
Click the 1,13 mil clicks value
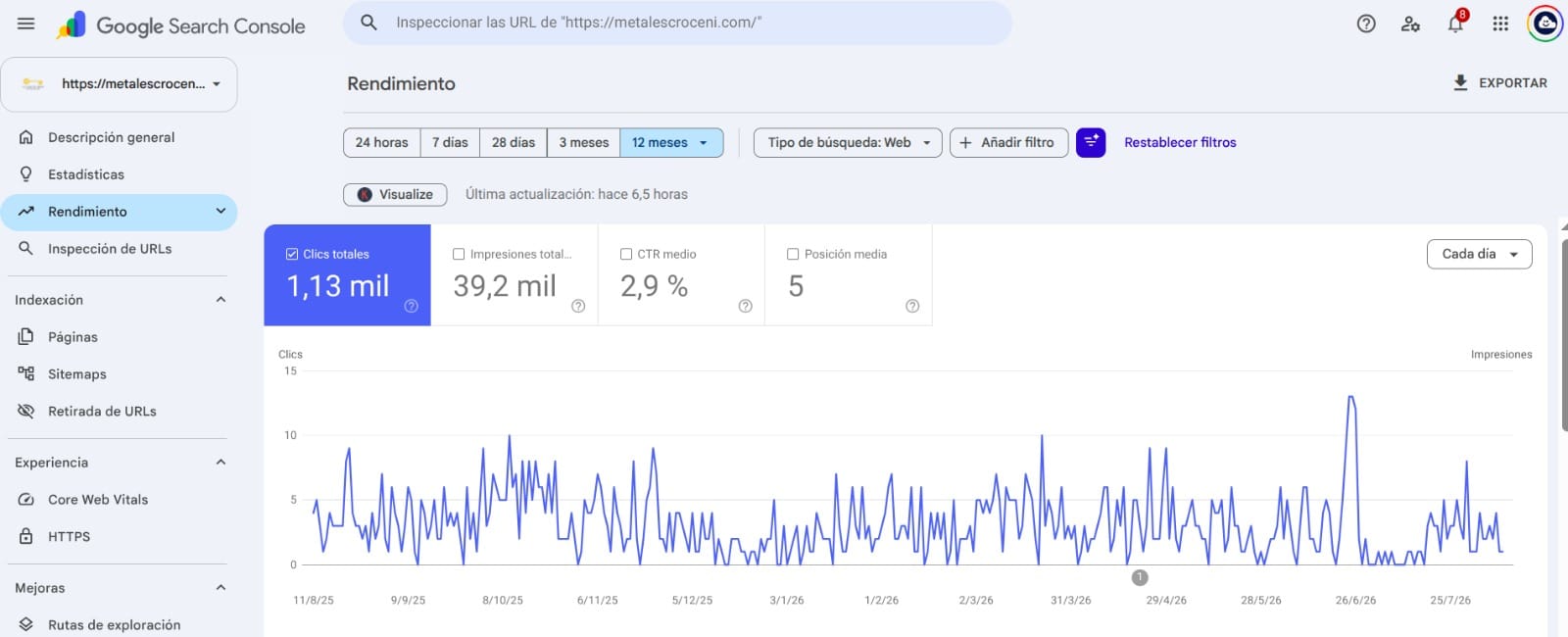click(x=338, y=286)
